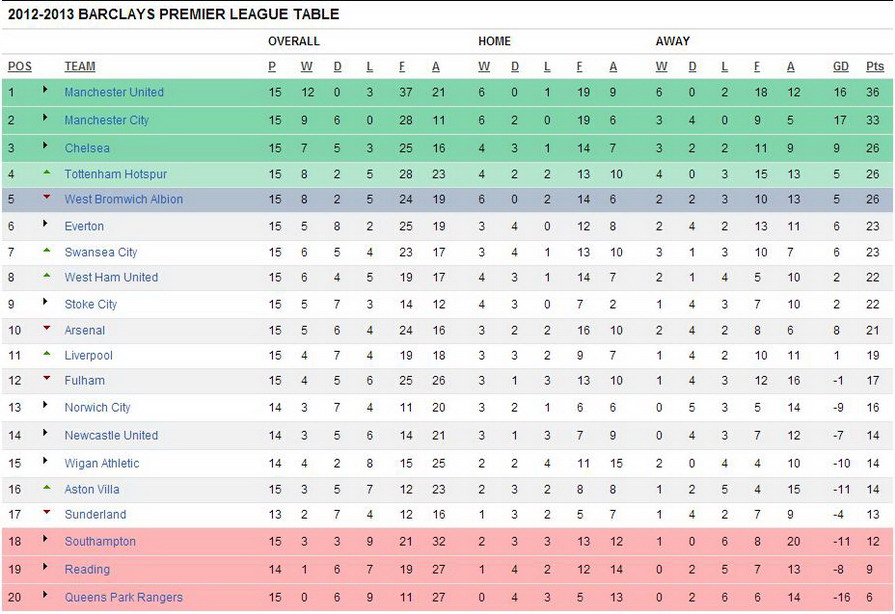
Task: Expand the Queens Park Rangers row arrow
Action: [45, 595]
